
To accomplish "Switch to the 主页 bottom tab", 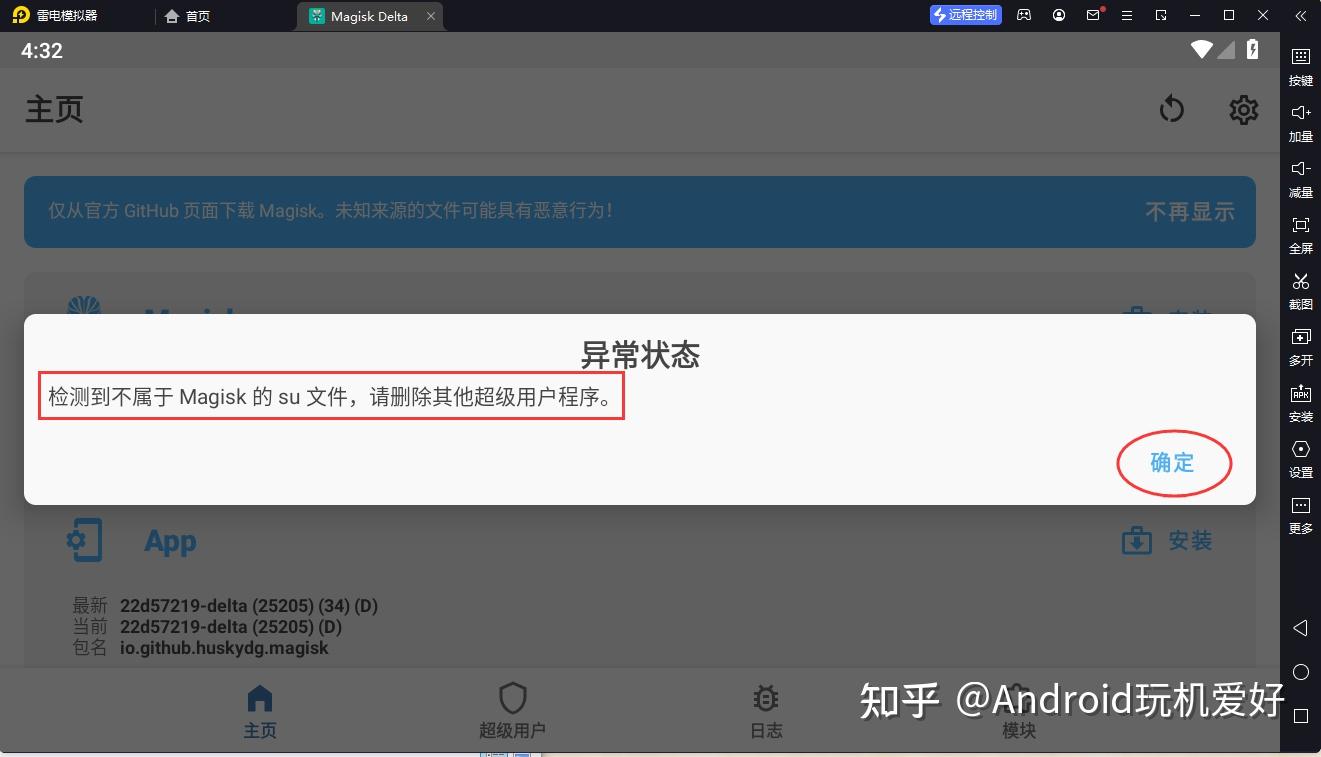I will pyautogui.click(x=260, y=711).
